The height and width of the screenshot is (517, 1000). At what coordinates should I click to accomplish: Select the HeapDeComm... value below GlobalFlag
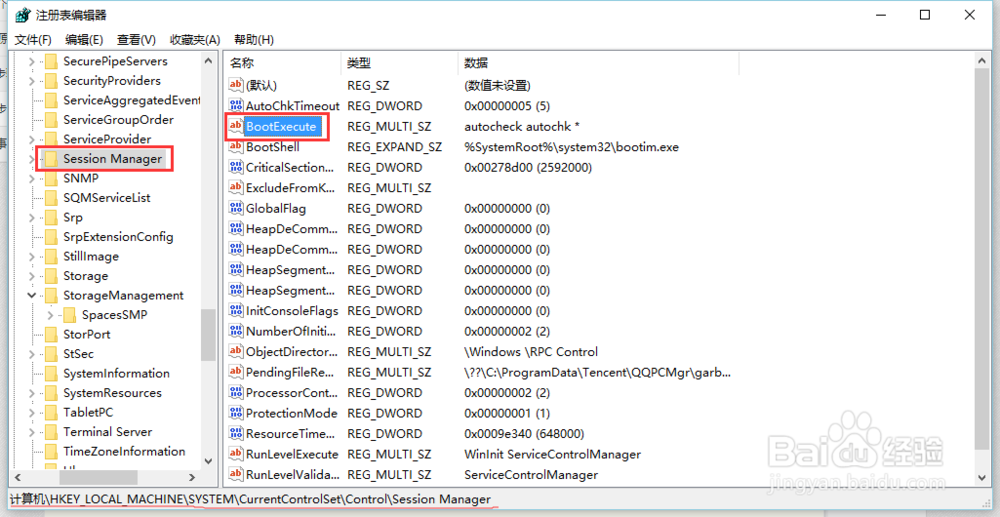point(290,229)
